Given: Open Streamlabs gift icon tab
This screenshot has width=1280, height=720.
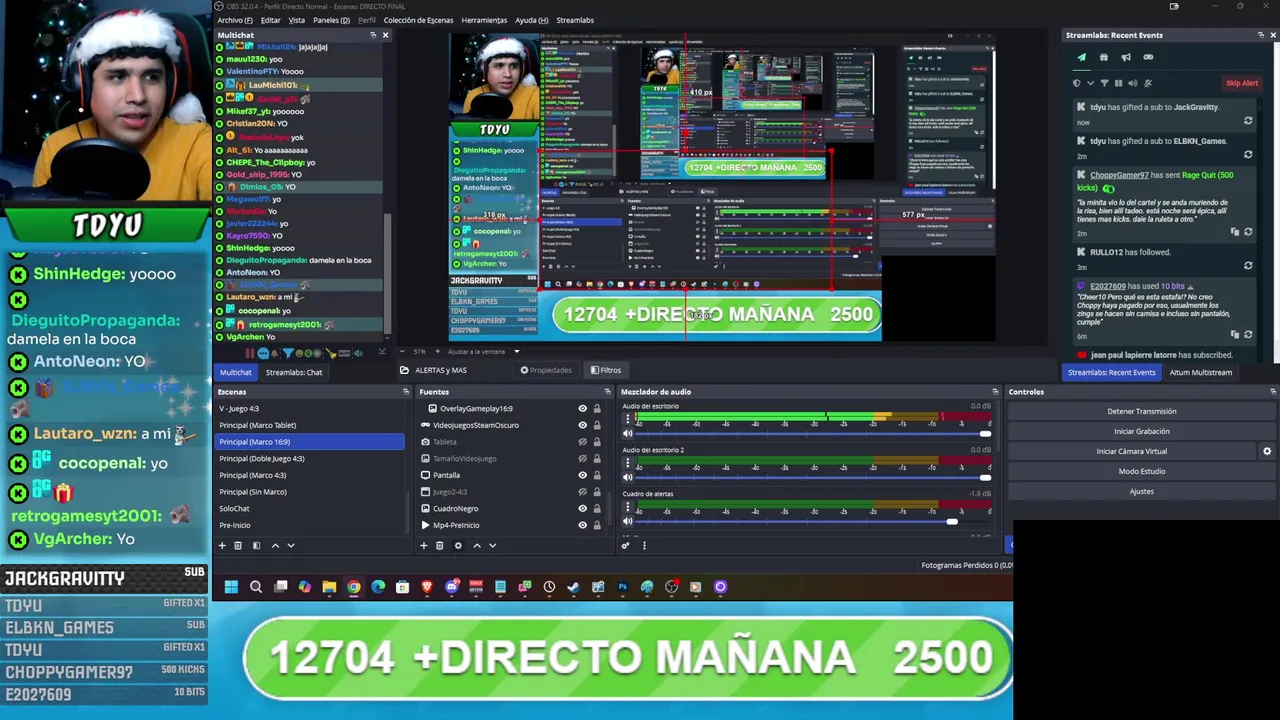Looking at the screenshot, I should [1104, 58].
